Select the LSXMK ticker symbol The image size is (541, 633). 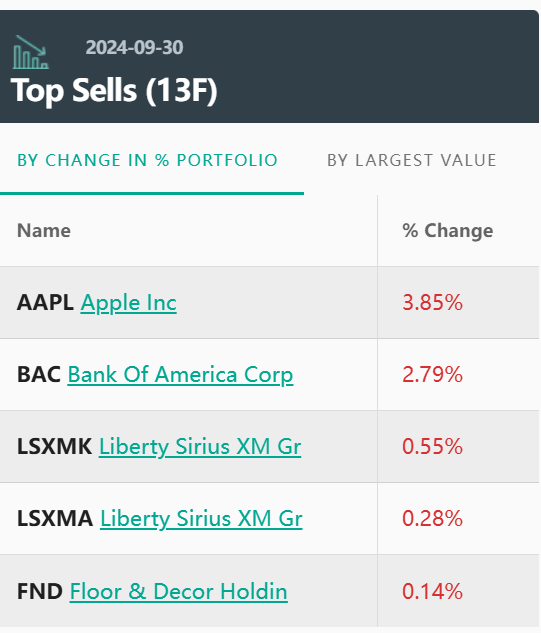55,446
